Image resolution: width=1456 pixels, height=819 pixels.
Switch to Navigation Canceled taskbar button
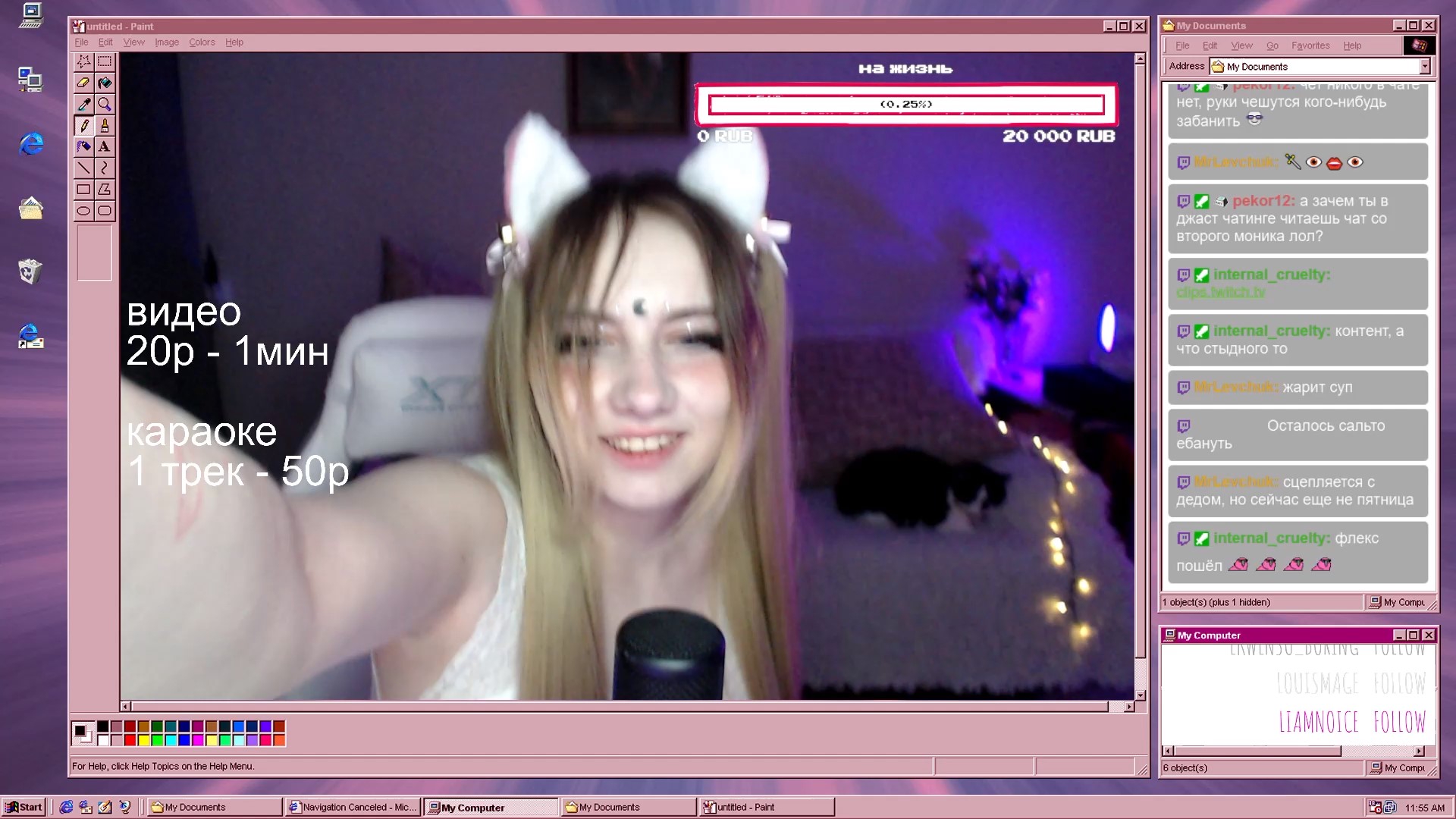click(353, 807)
